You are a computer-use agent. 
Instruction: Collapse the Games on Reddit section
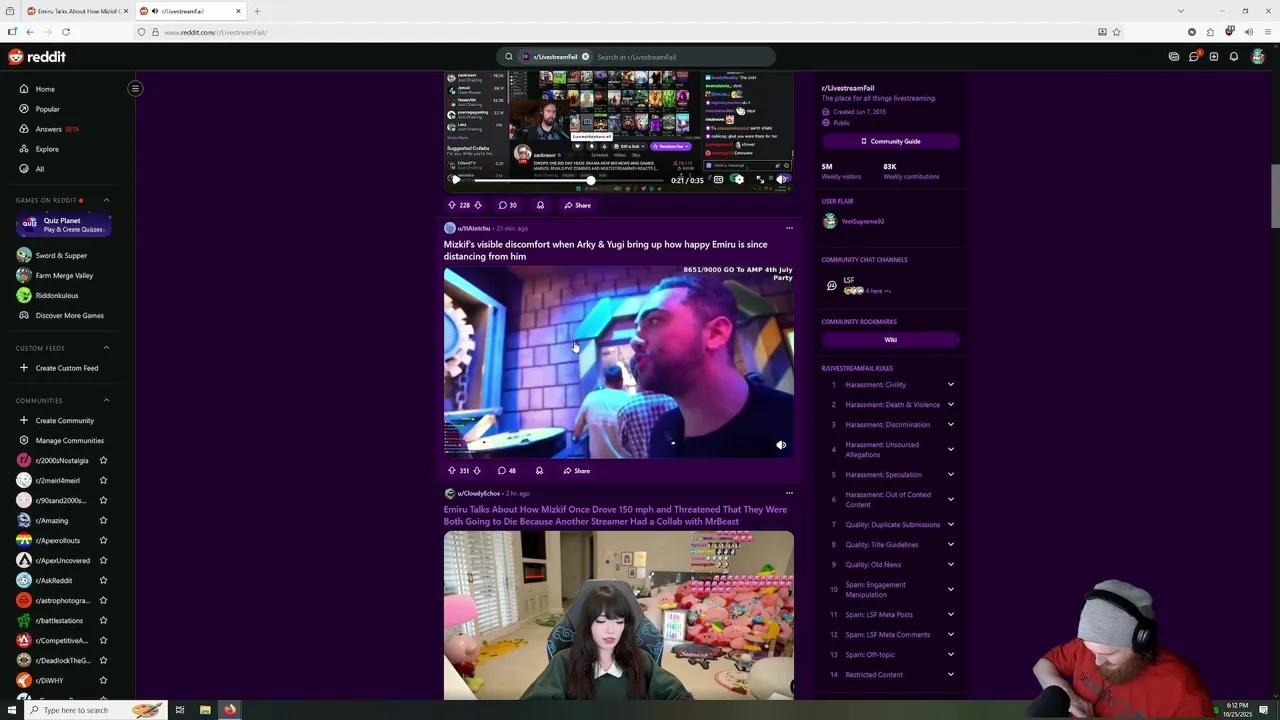(106, 200)
